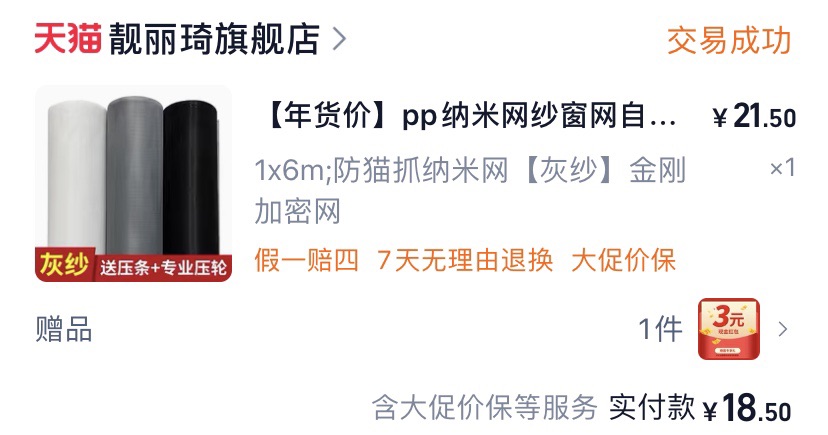Click the 假一赔四 guarantee tag

click(x=306, y=260)
